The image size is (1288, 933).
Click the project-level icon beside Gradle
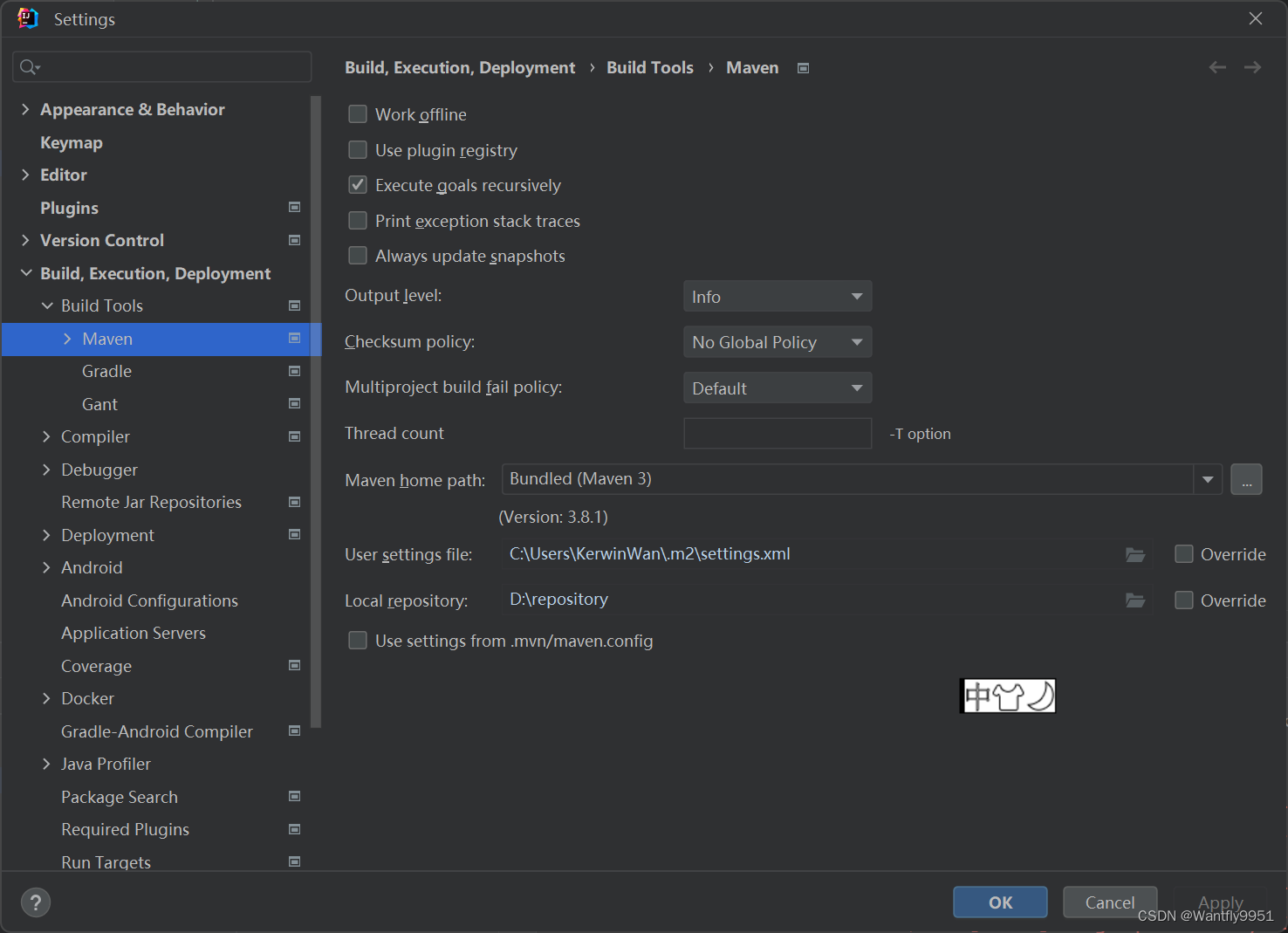tap(295, 371)
